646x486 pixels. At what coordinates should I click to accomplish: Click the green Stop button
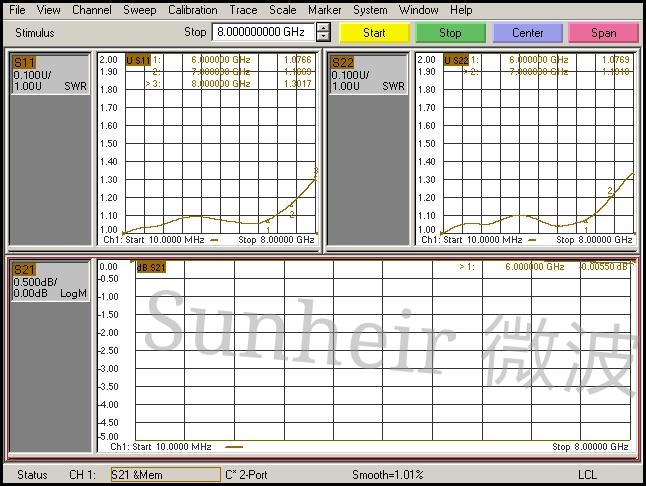click(450, 33)
